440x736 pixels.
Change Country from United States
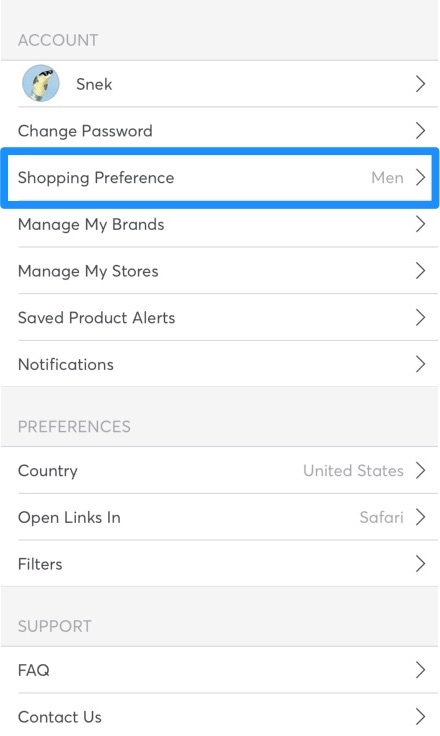pyautogui.click(x=220, y=470)
